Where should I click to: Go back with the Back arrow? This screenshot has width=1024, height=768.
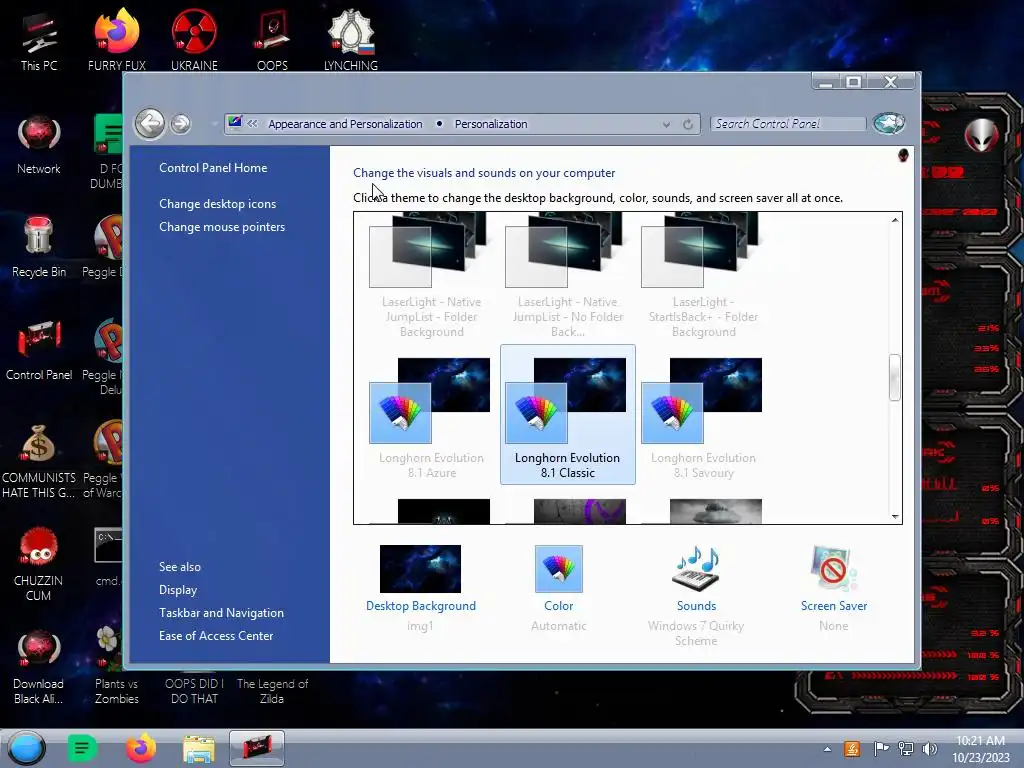(150, 123)
